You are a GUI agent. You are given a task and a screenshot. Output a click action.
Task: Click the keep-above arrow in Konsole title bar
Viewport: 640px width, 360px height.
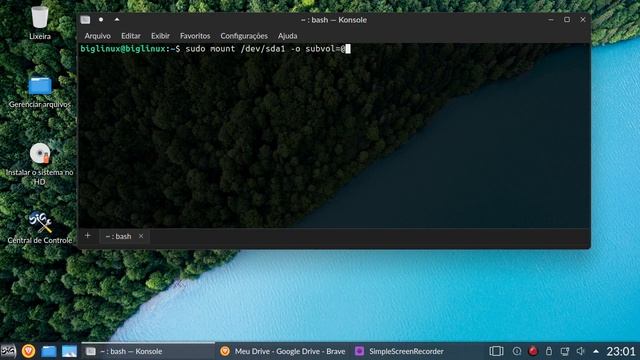117,19
